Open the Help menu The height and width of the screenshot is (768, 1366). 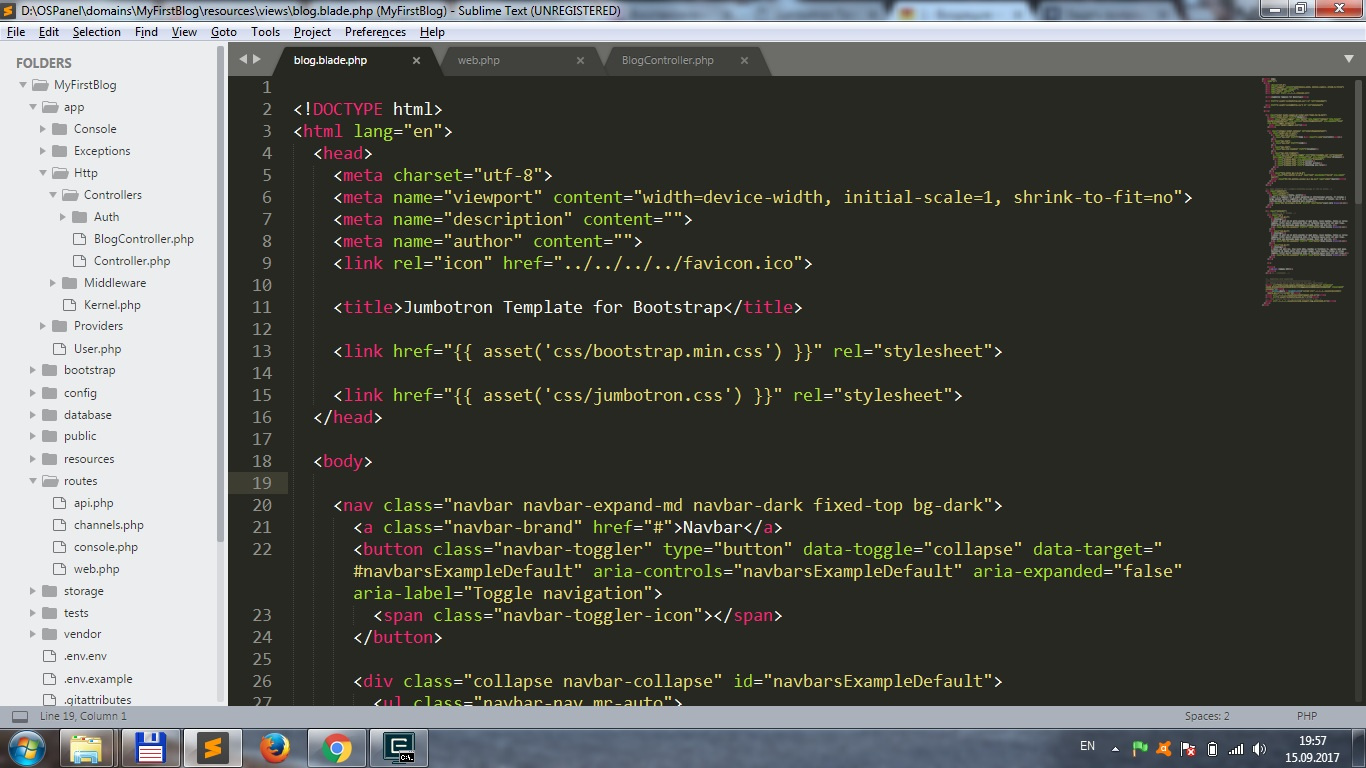432,32
